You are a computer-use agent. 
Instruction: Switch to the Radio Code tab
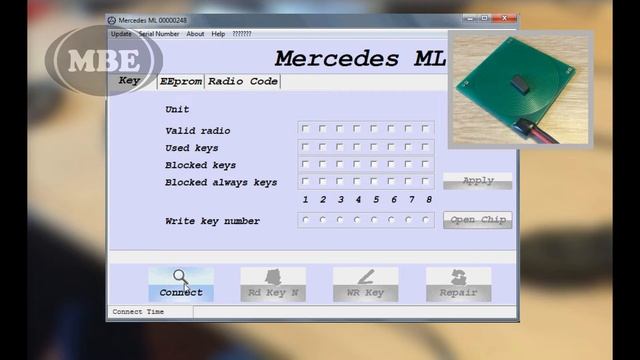[243, 82]
